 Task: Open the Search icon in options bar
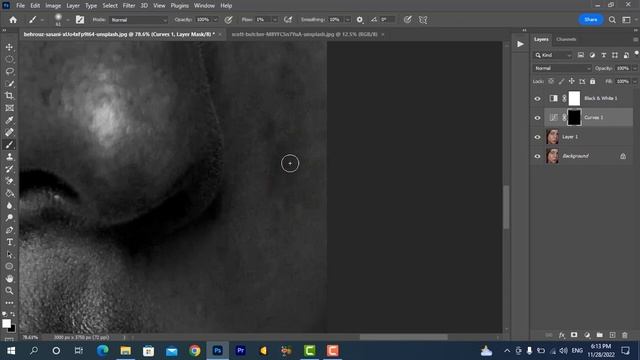tap(612, 20)
